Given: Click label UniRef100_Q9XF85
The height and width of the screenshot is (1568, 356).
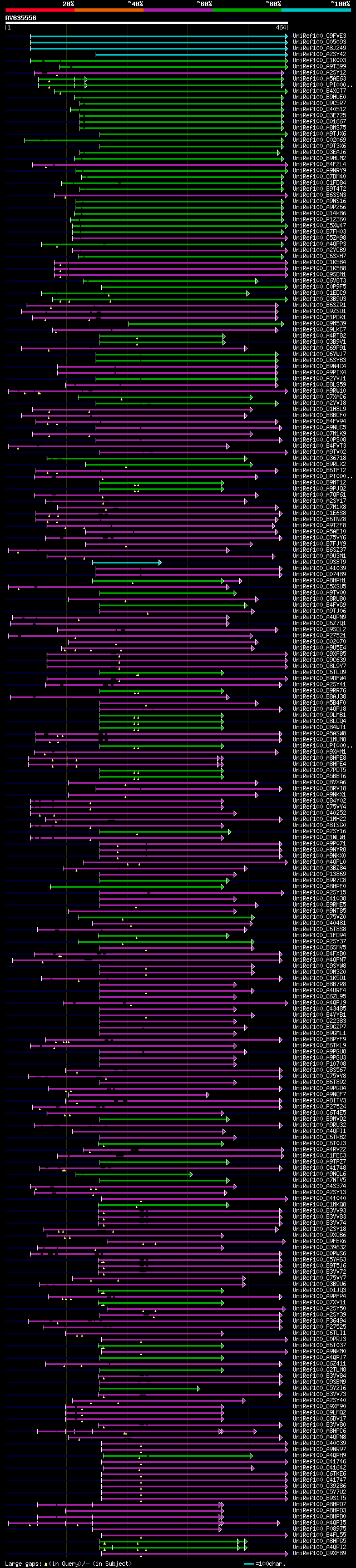Looking at the screenshot, I should 319,654.
